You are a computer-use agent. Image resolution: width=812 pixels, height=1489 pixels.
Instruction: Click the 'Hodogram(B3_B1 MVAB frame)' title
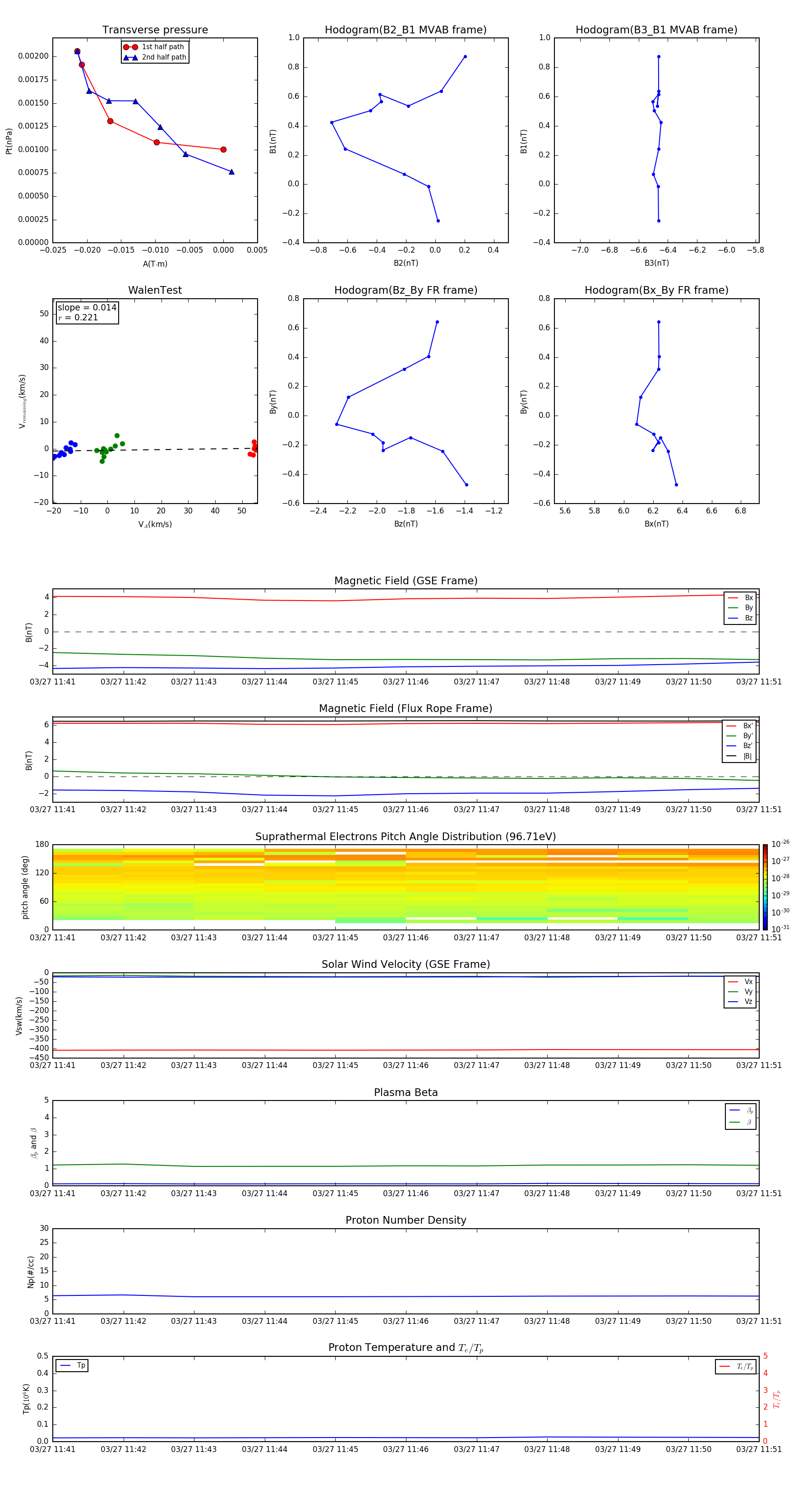click(656, 30)
